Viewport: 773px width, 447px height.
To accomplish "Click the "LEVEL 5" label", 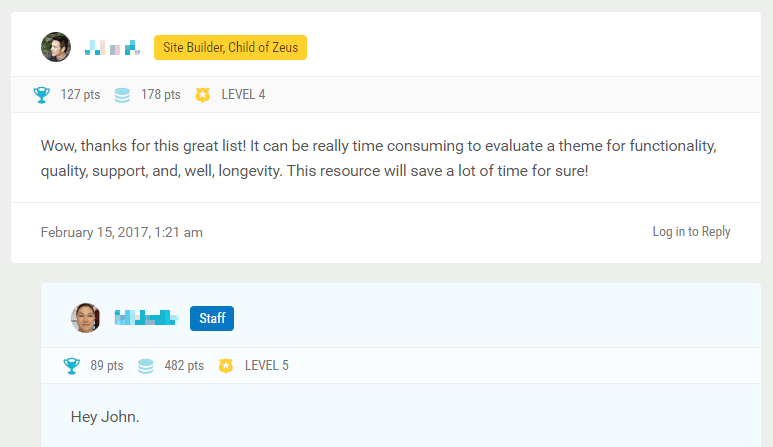I will pos(267,366).
